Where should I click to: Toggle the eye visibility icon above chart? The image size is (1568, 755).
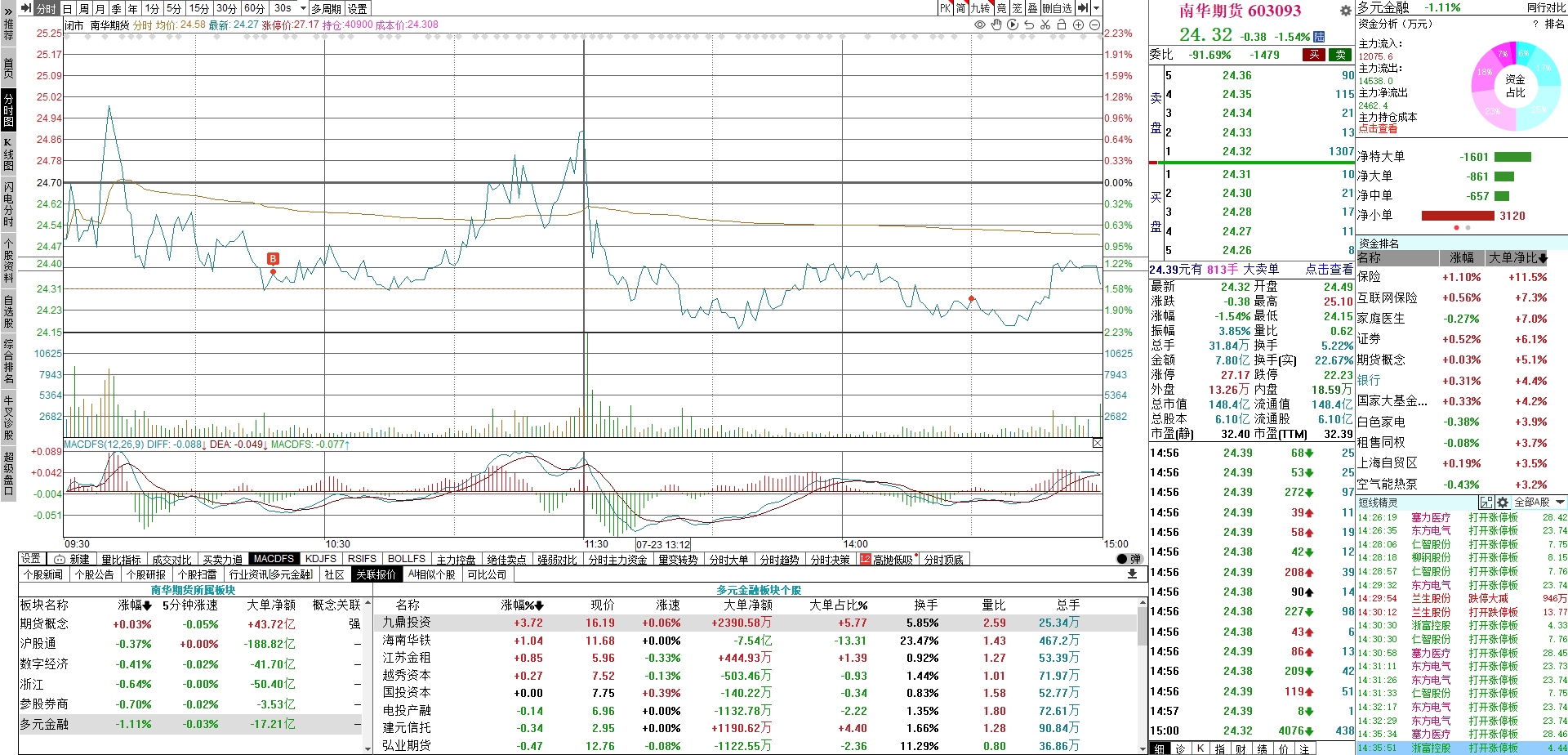click(980, 25)
